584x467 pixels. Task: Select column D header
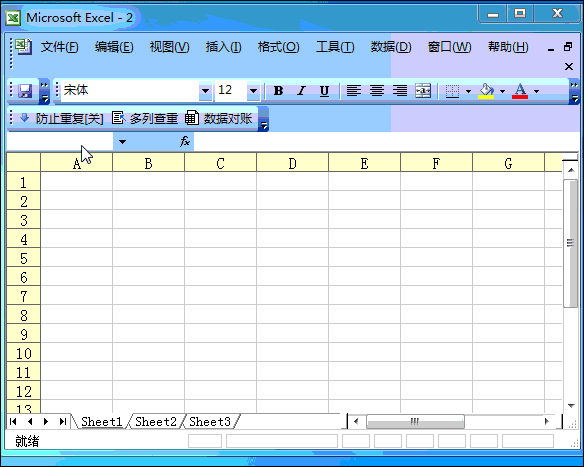pos(292,163)
